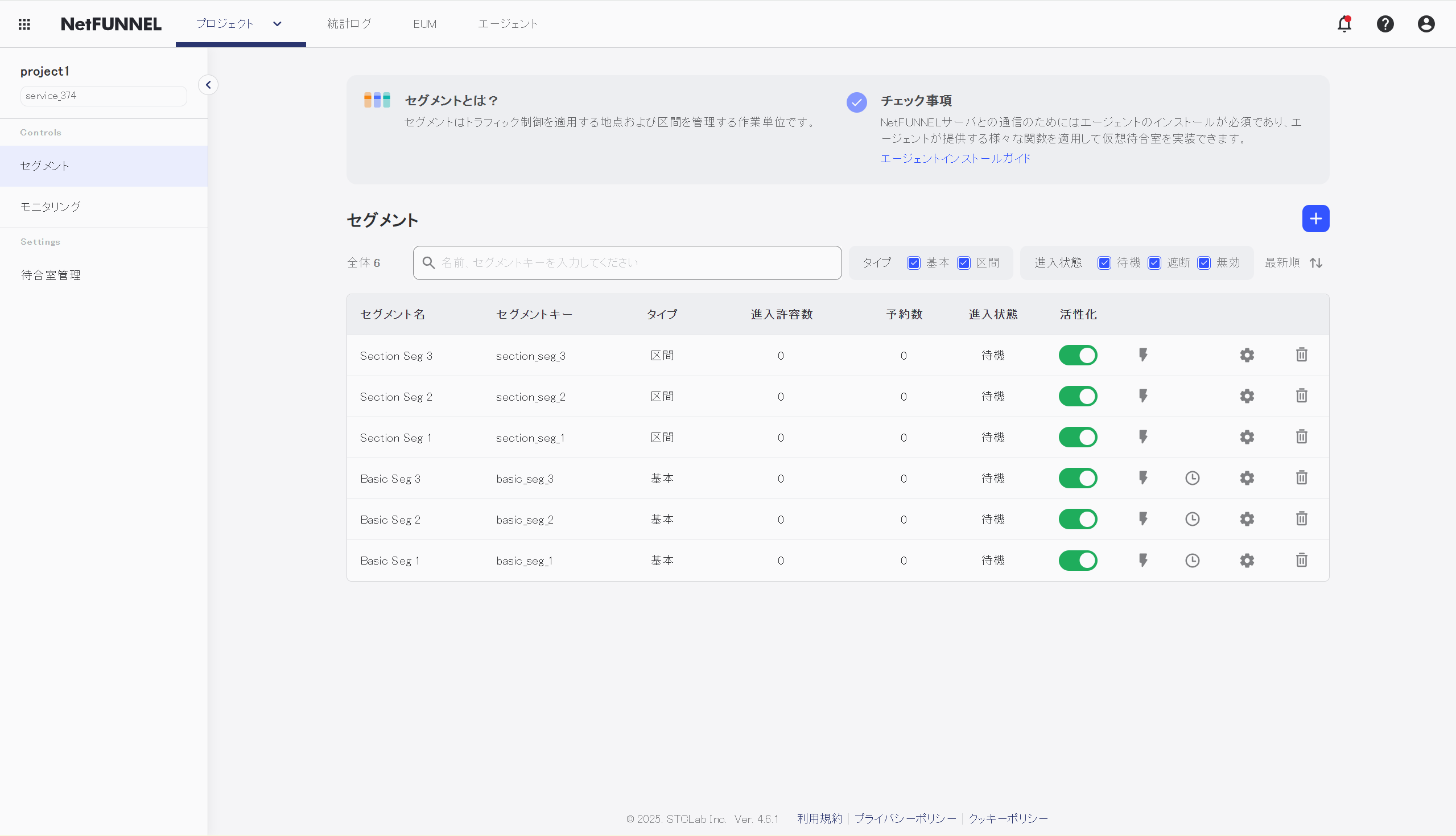This screenshot has width=1456, height=836.
Task: Switch to the 統計ログ tab
Action: tap(349, 24)
